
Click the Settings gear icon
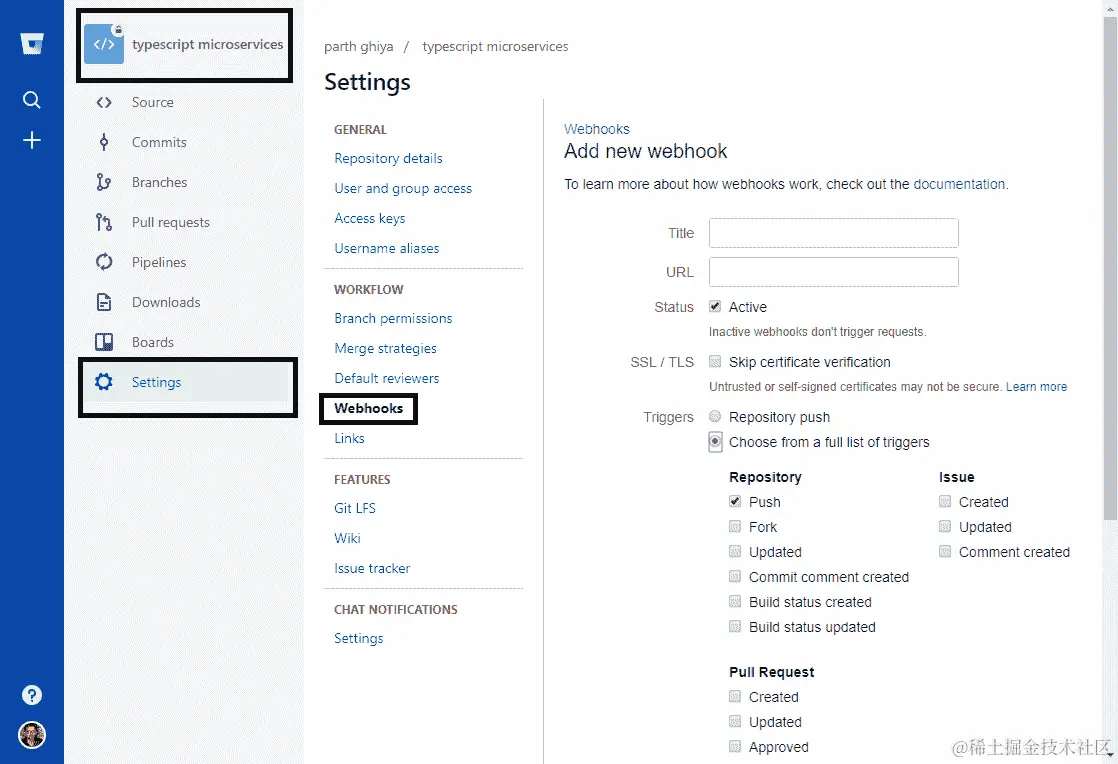(104, 381)
